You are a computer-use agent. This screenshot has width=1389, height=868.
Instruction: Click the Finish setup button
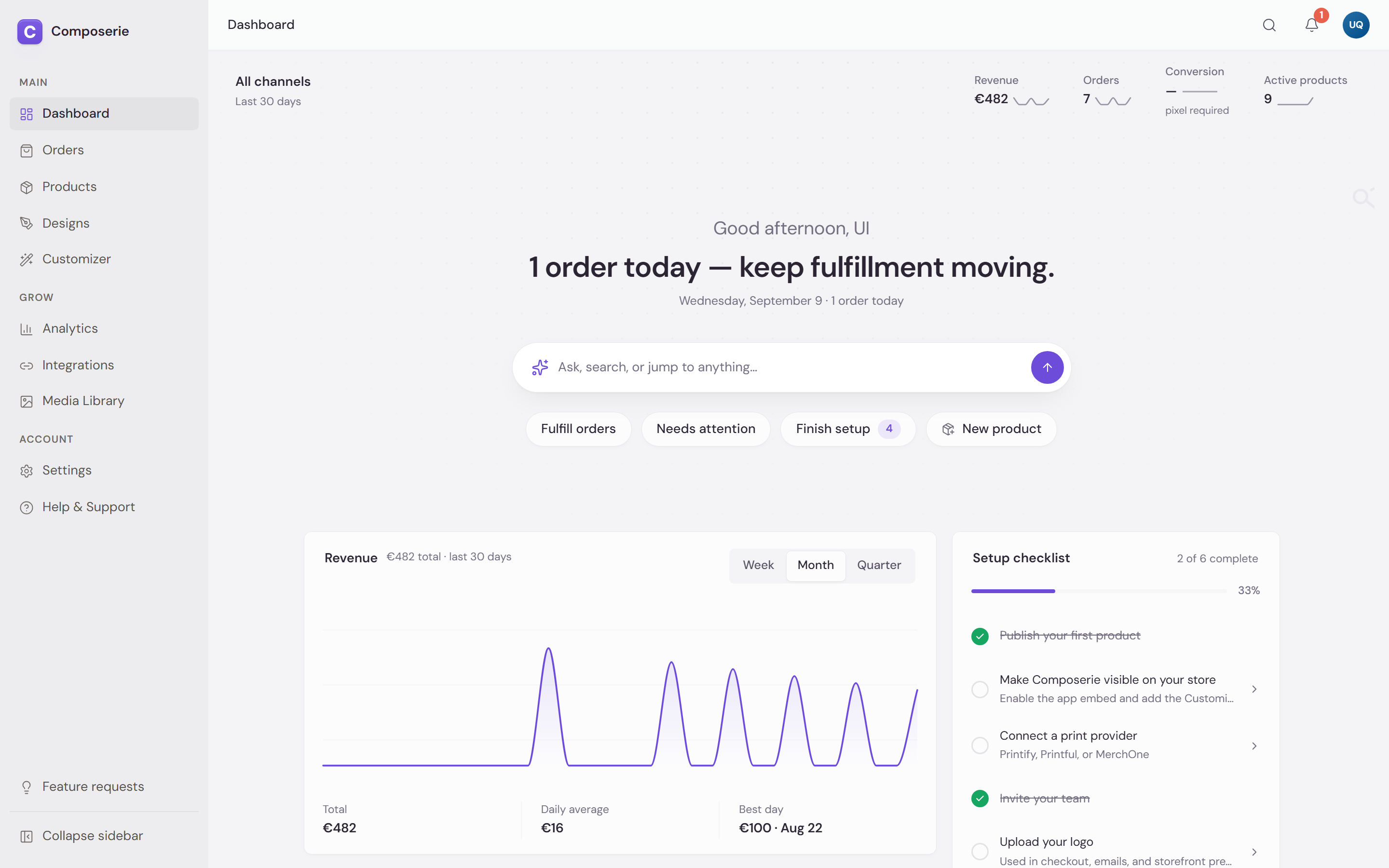[x=848, y=429]
